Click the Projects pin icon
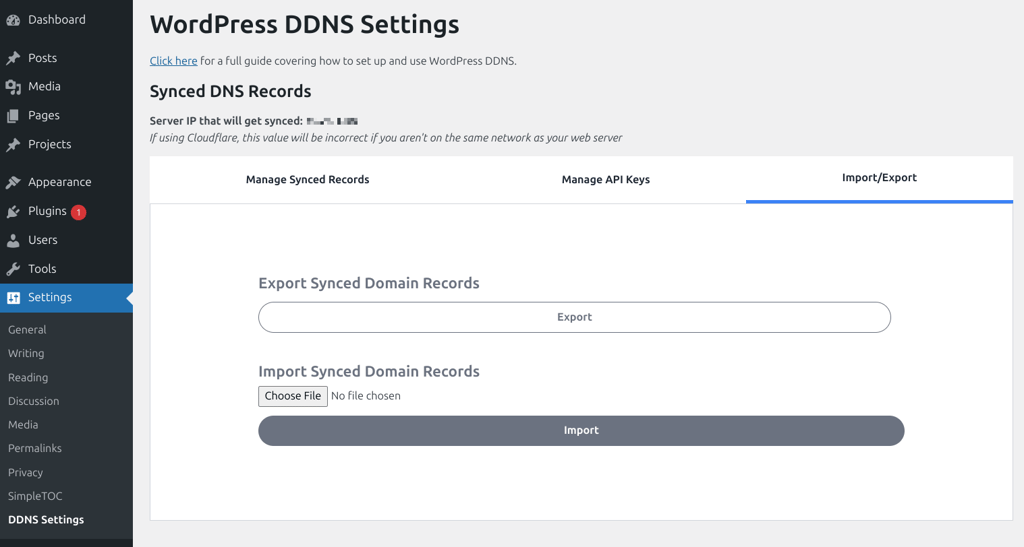 point(13,144)
